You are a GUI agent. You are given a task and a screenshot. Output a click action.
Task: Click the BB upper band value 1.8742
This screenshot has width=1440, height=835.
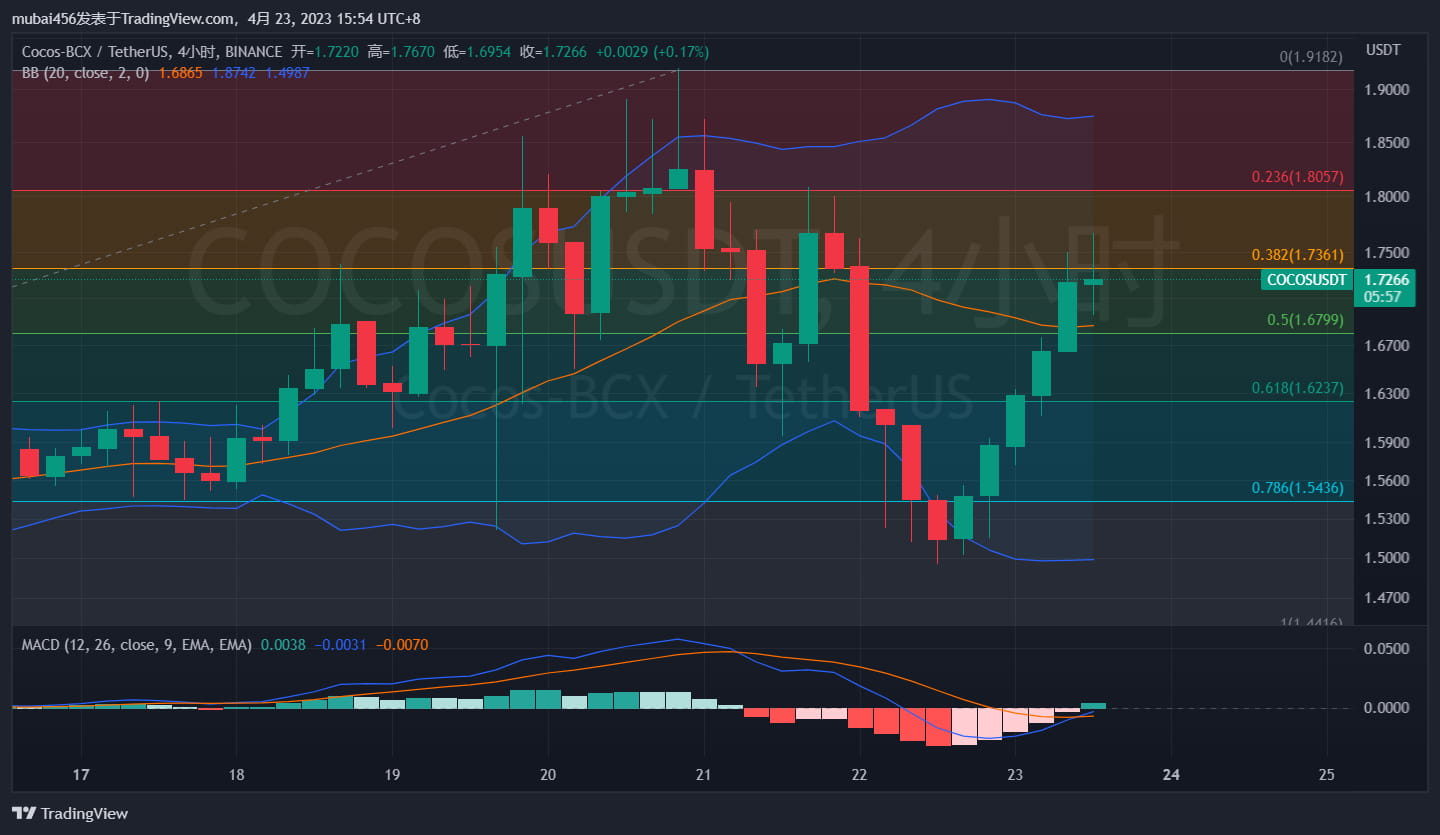pyautogui.click(x=233, y=73)
